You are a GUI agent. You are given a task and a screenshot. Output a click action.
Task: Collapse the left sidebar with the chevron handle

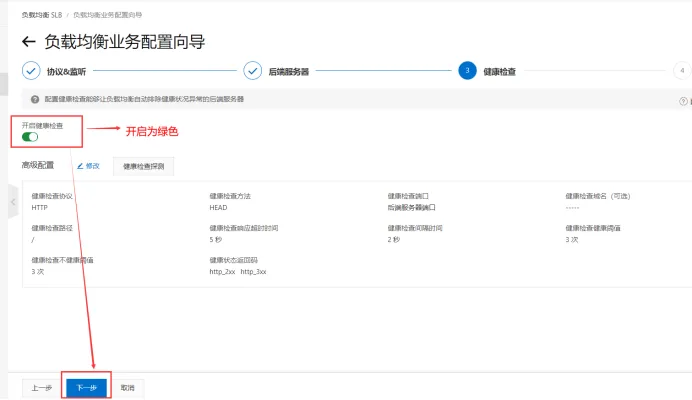click(x=13, y=202)
